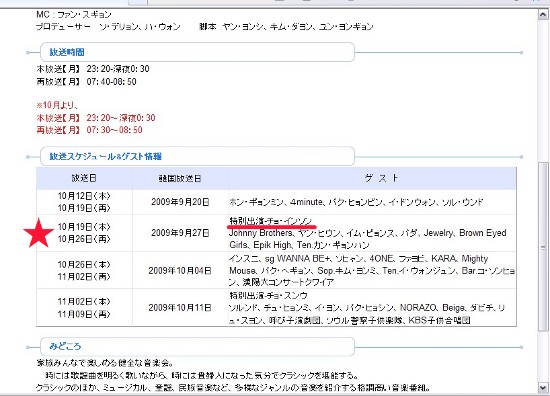Click the 10月12日(本) broadcast date

(x=84, y=196)
